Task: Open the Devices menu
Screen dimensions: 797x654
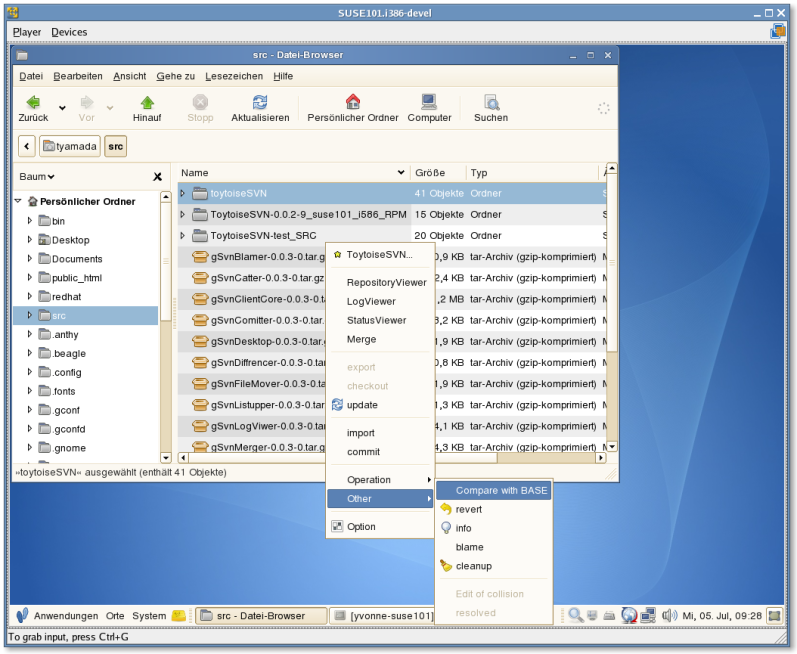Action: pos(69,32)
